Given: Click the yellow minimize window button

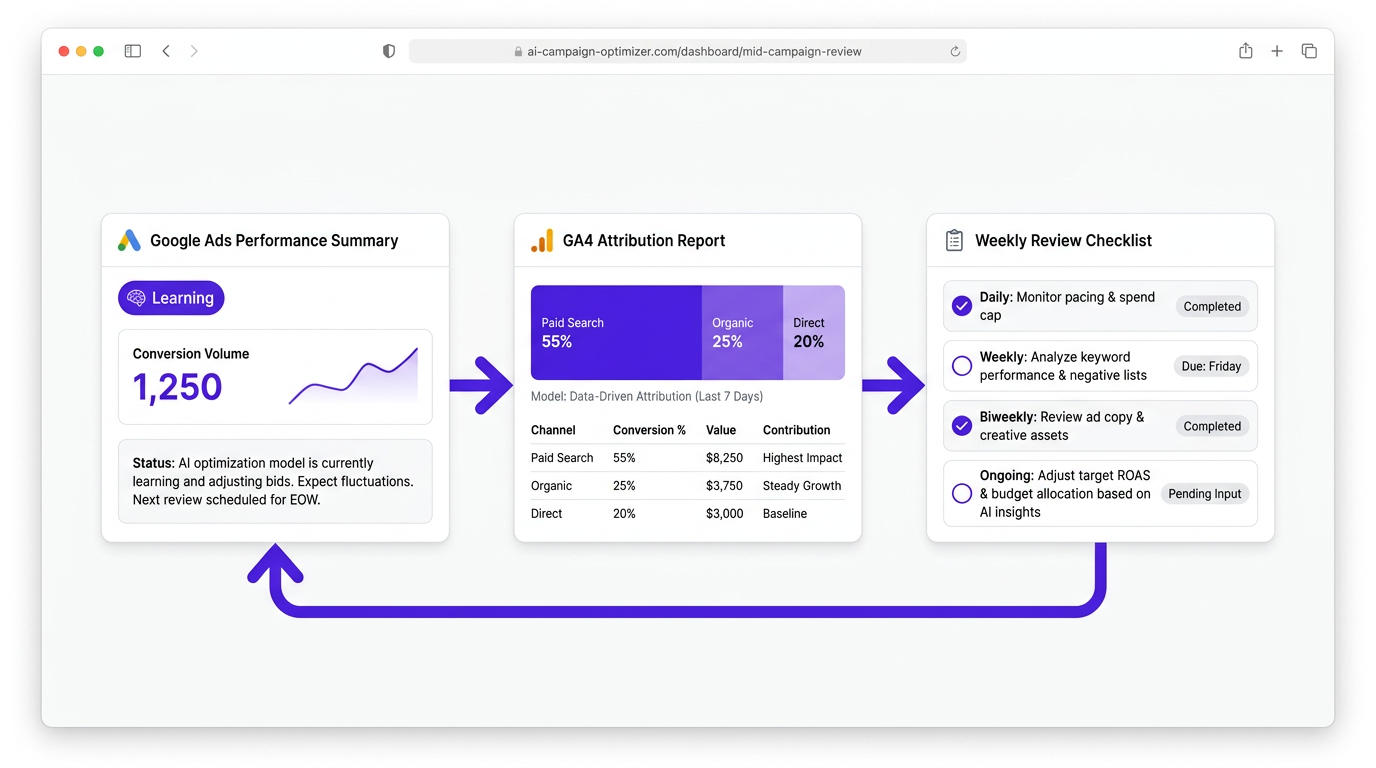Looking at the screenshot, I should click(81, 51).
